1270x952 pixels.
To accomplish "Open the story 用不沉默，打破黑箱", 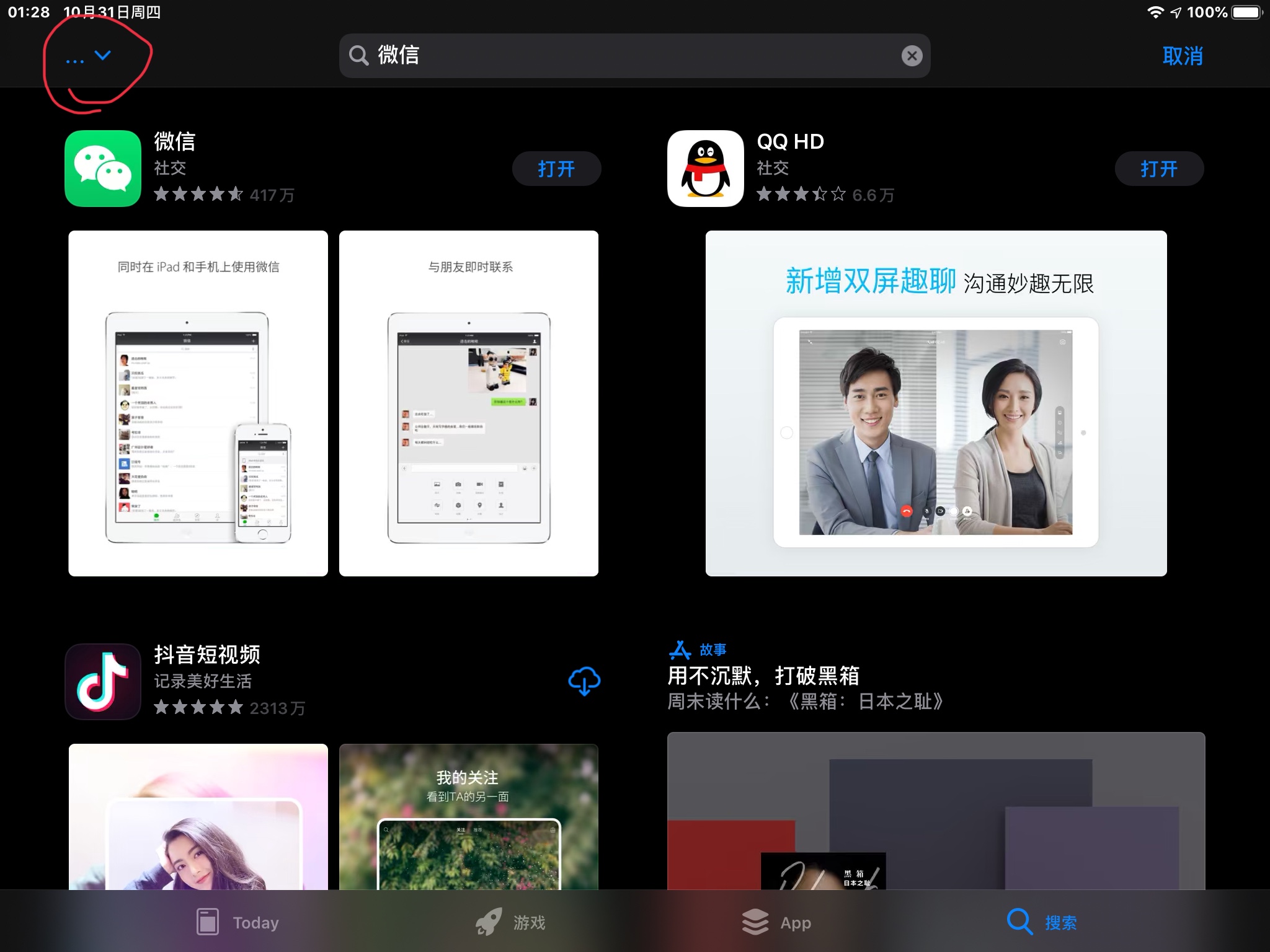I will point(763,676).
